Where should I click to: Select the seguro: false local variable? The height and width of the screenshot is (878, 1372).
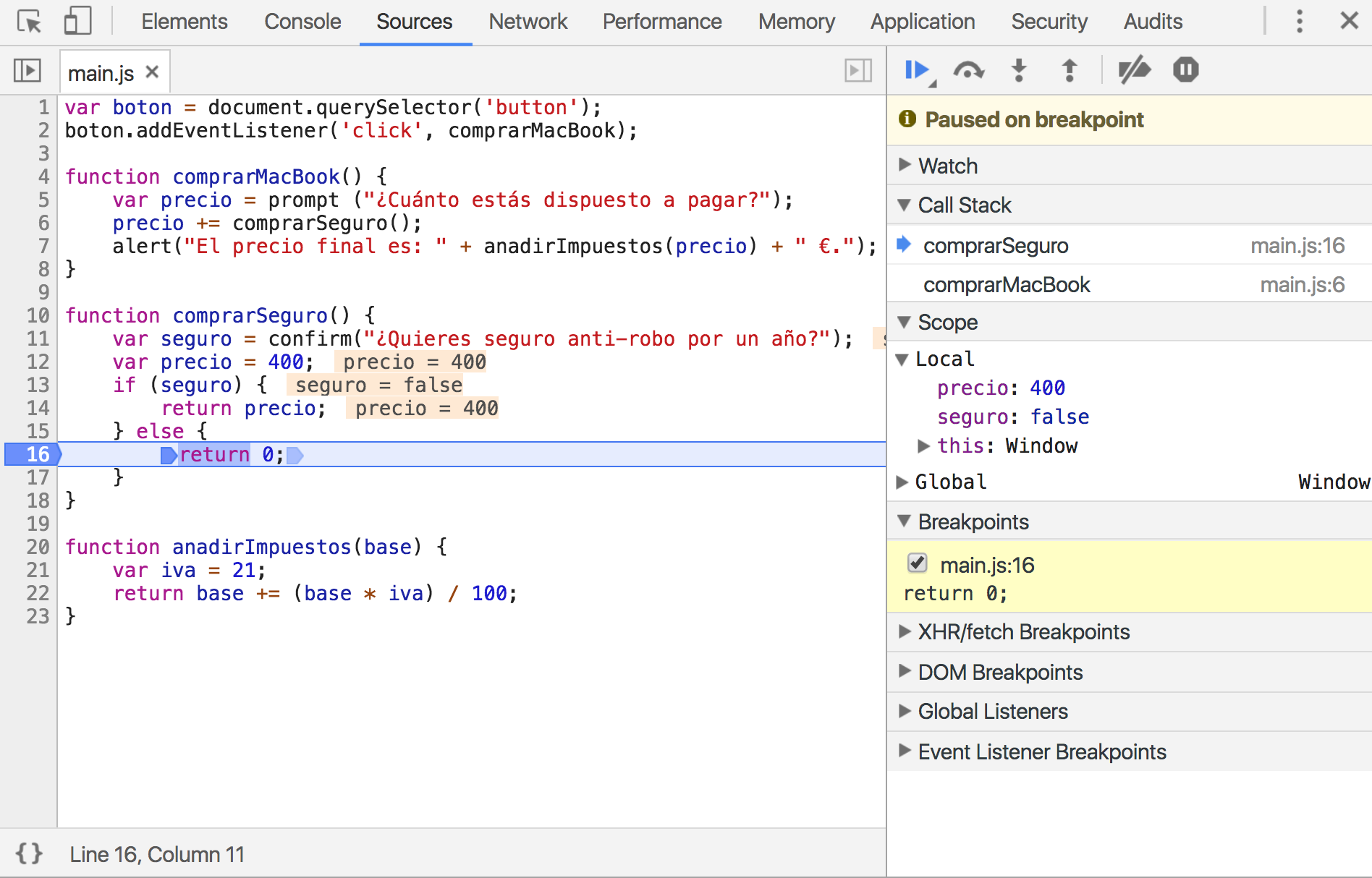pos(1013,417)
